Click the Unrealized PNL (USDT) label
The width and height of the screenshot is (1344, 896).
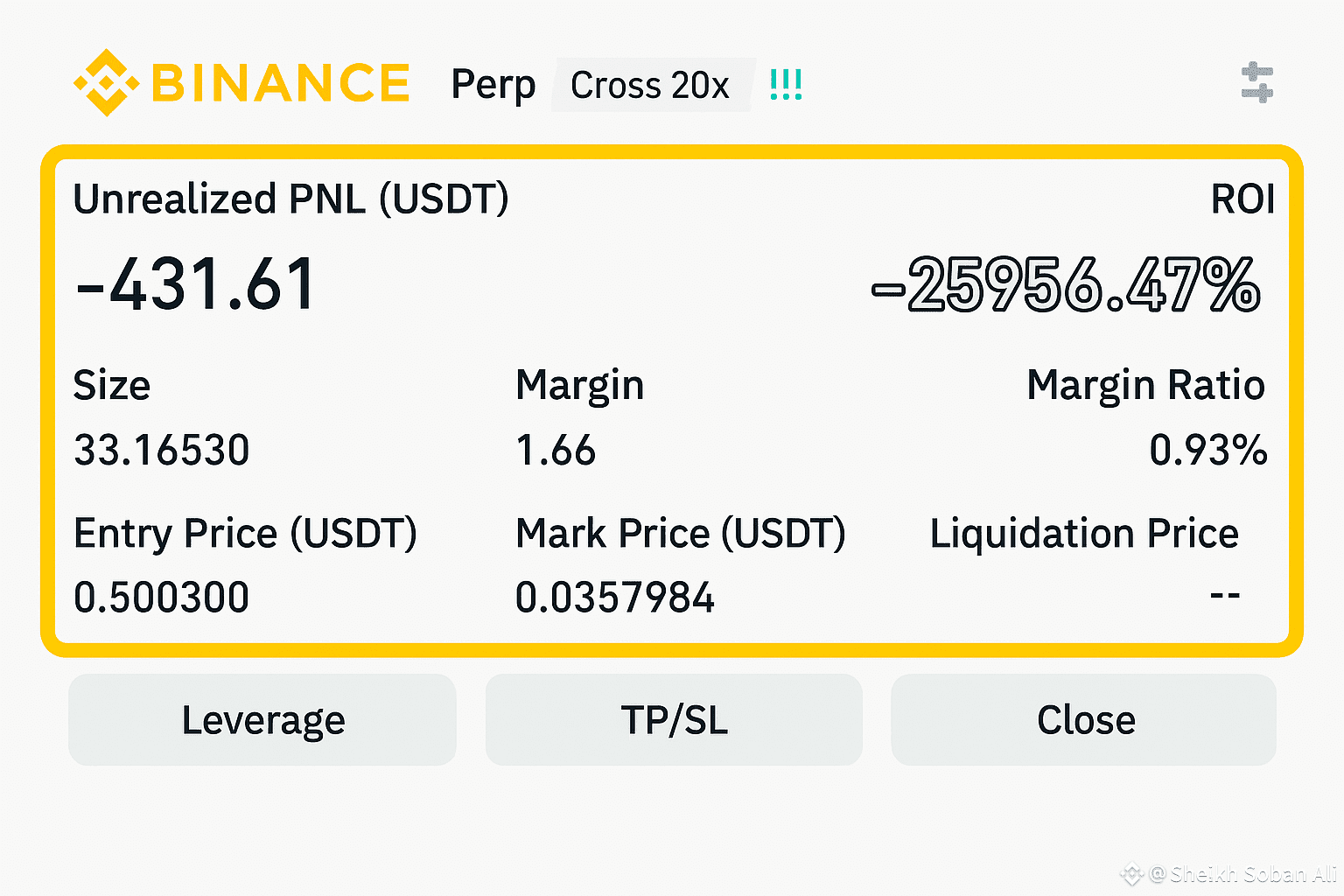click(290, 199)
